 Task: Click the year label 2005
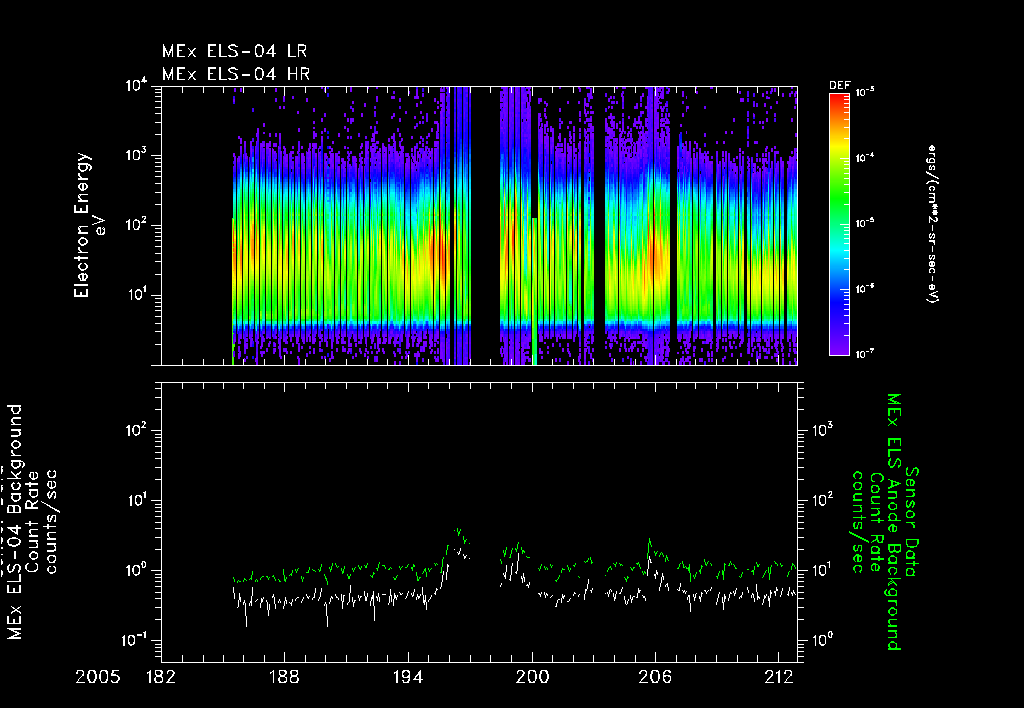(98, 677)
